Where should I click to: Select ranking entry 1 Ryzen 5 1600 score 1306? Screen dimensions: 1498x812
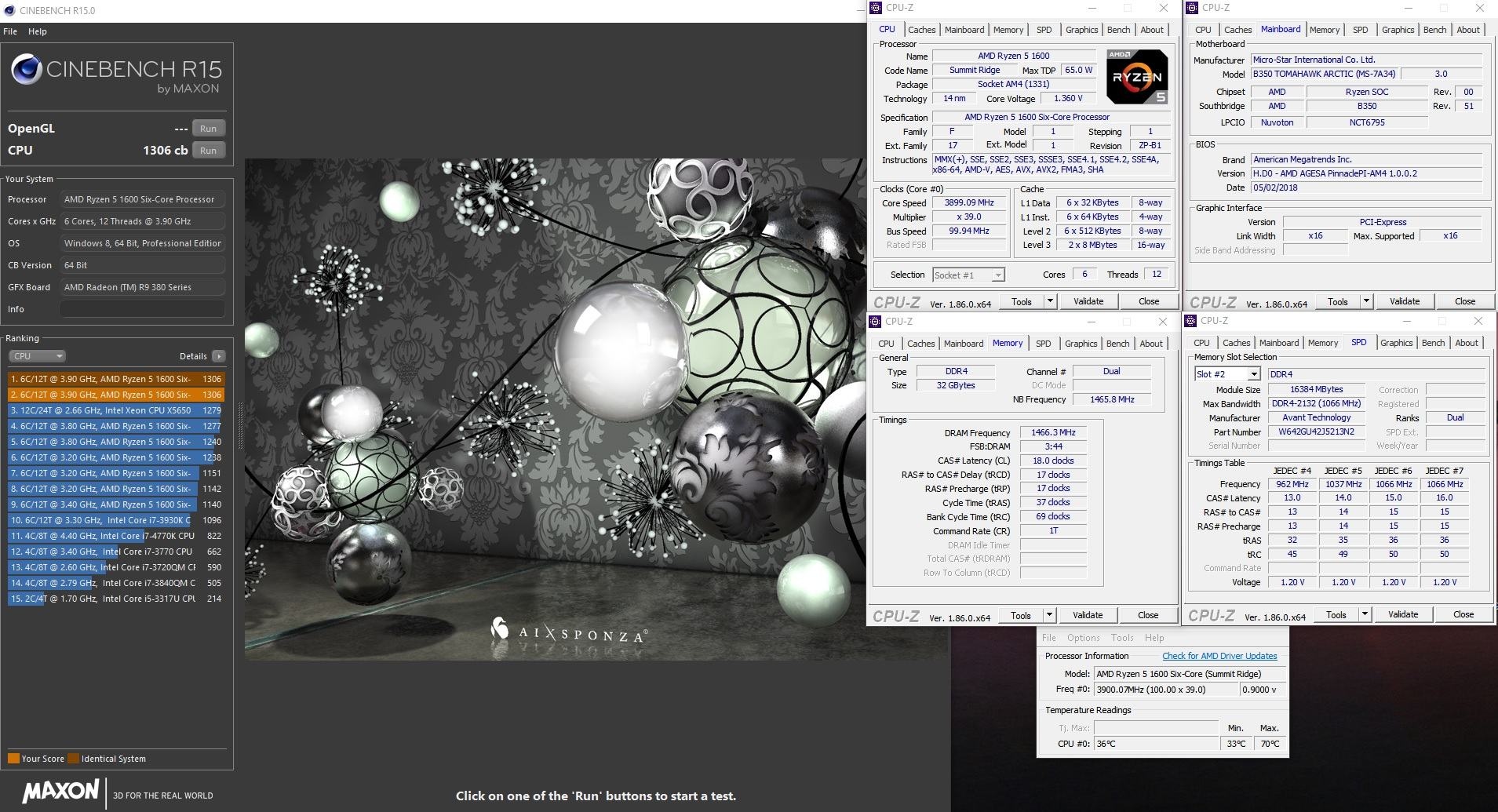click(x=116, y=379)
